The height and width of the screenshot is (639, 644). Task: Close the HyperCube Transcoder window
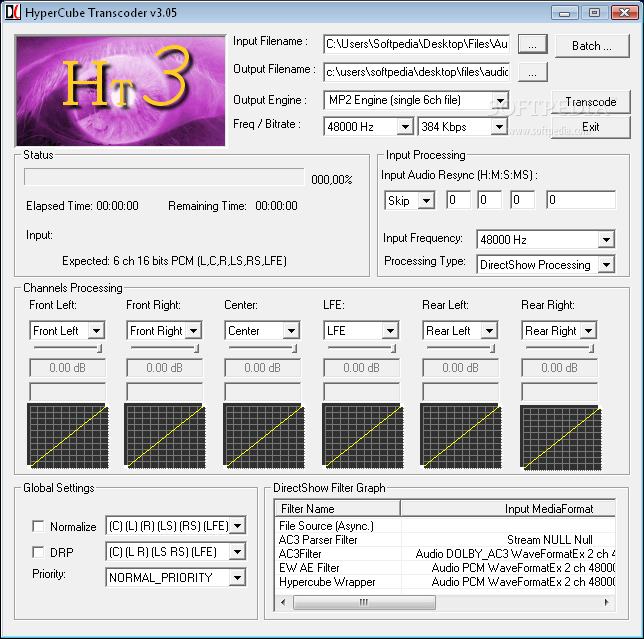pos(624,12)
